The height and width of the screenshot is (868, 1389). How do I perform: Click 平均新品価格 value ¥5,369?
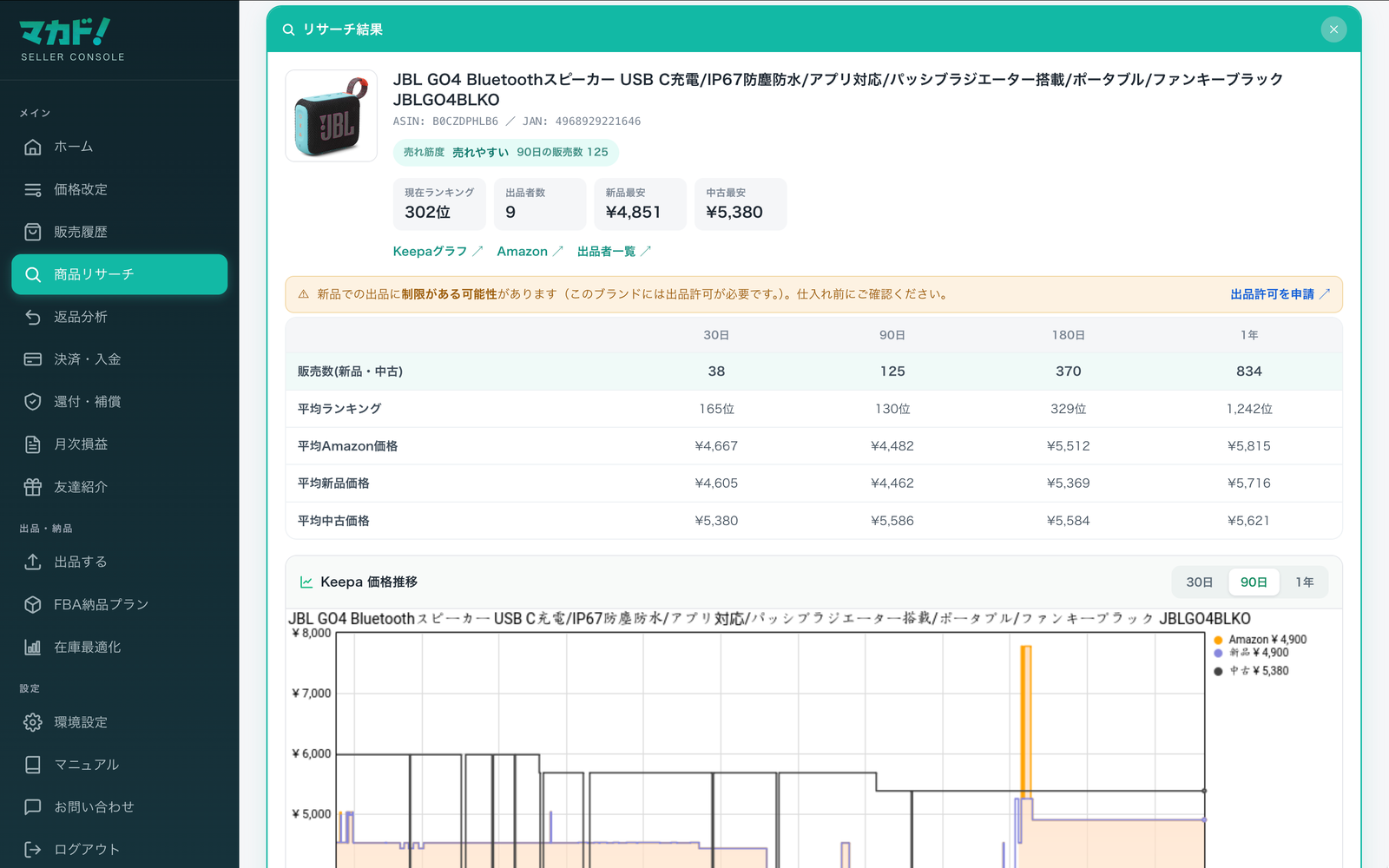[x=1068, y=483]
